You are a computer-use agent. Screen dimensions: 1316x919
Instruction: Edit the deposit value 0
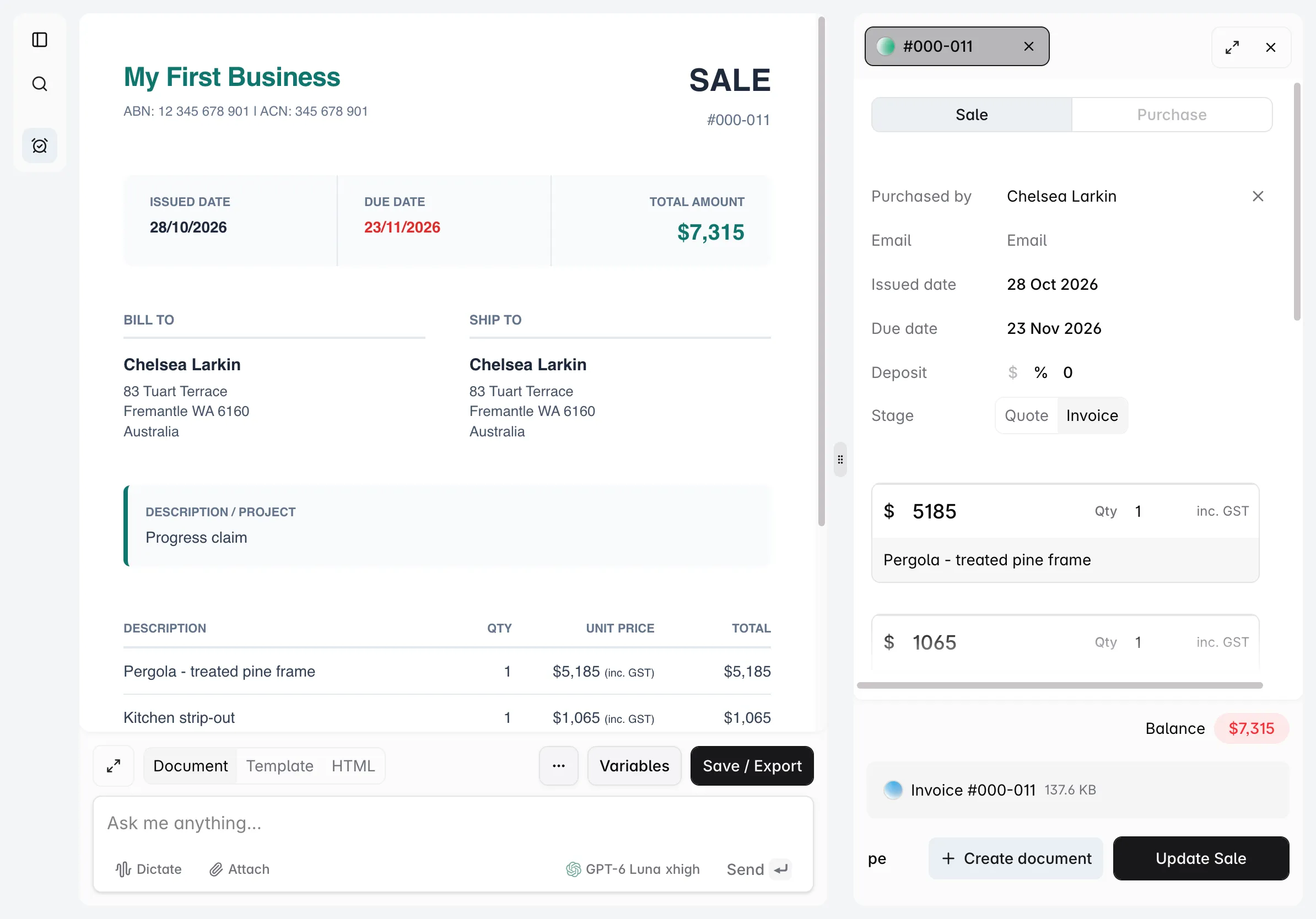pos(1067,372)
